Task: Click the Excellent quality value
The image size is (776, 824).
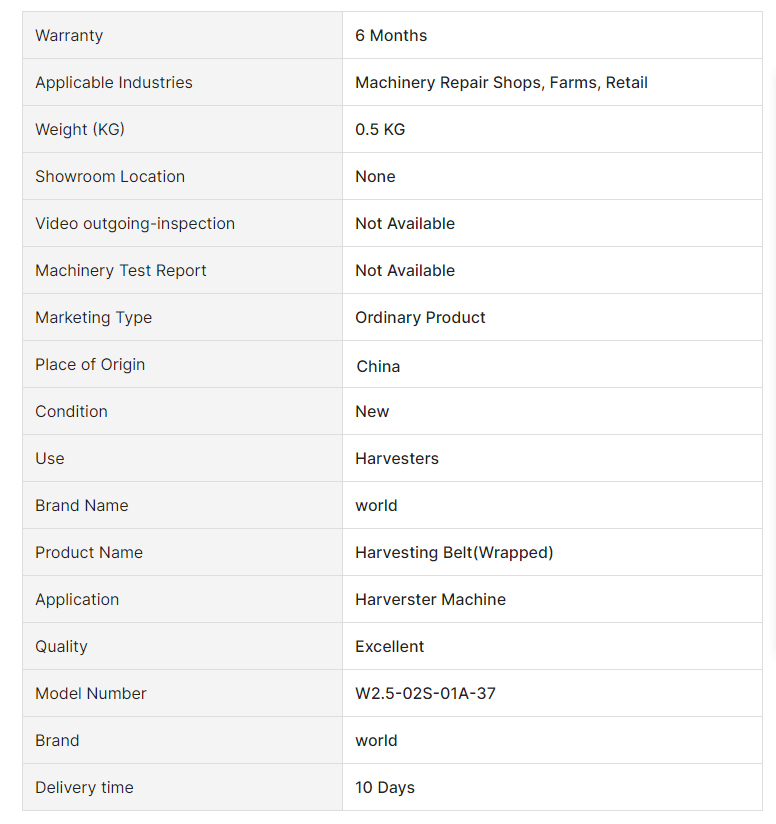Action: coord(390,646)
